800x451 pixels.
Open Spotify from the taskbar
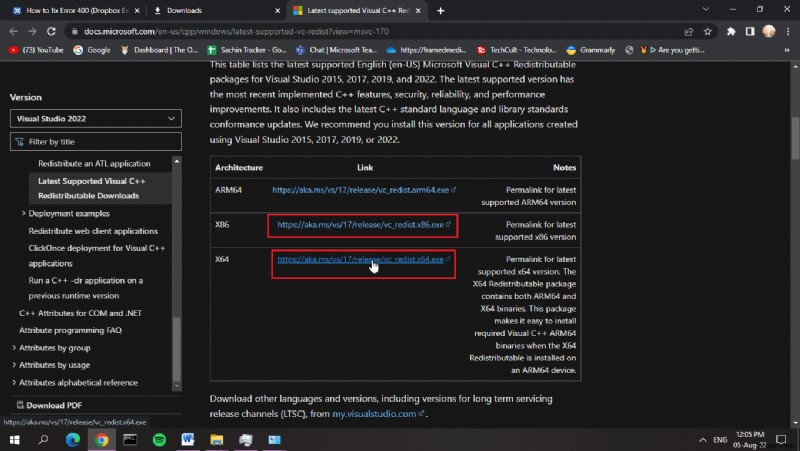click(159, 440)
